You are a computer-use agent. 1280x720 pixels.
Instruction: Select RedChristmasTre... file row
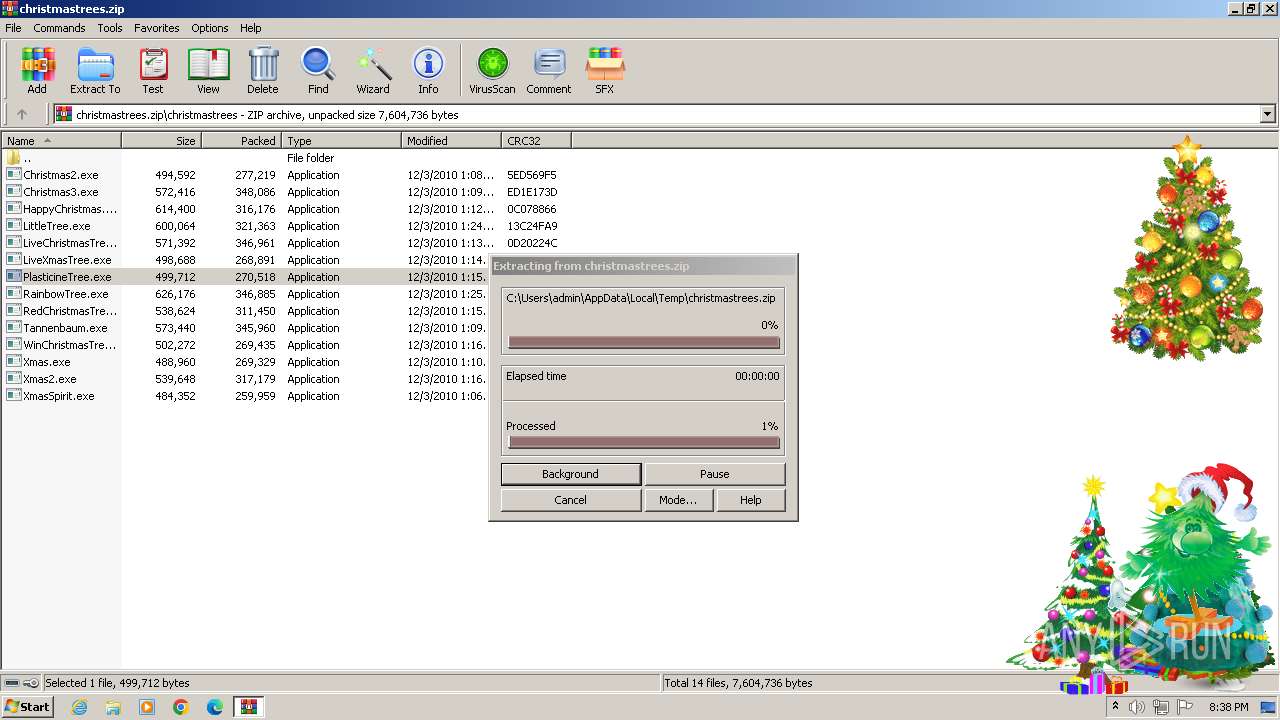pos(246,311)
